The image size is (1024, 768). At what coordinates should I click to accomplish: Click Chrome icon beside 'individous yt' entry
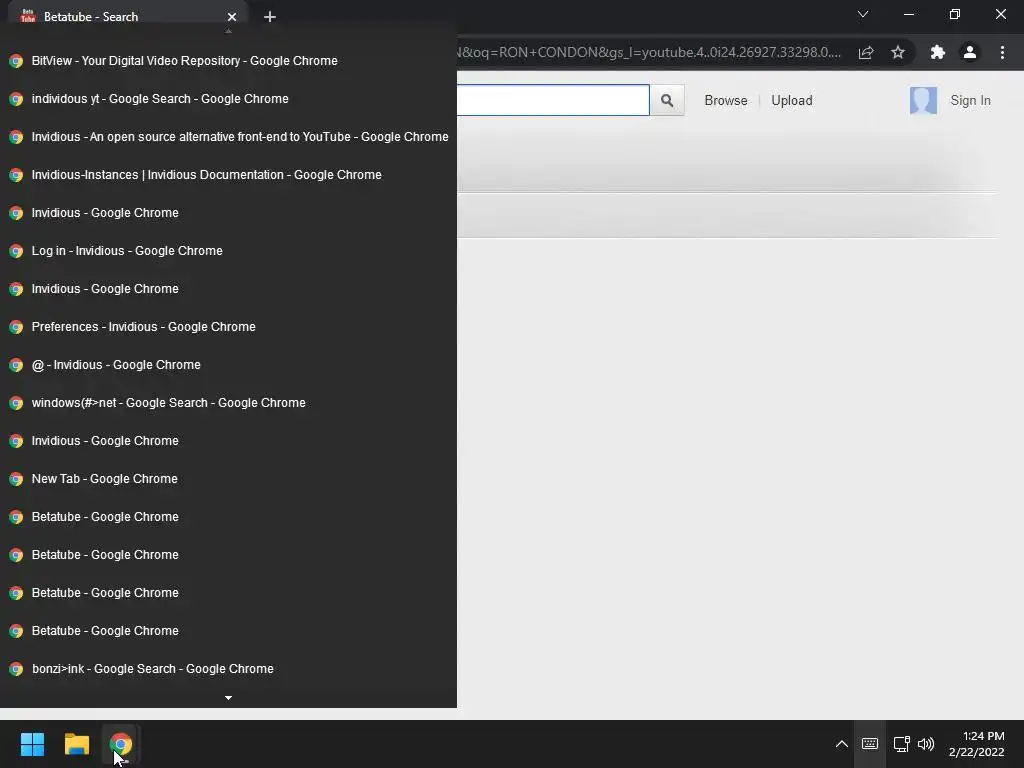click(x=16, y=99)
